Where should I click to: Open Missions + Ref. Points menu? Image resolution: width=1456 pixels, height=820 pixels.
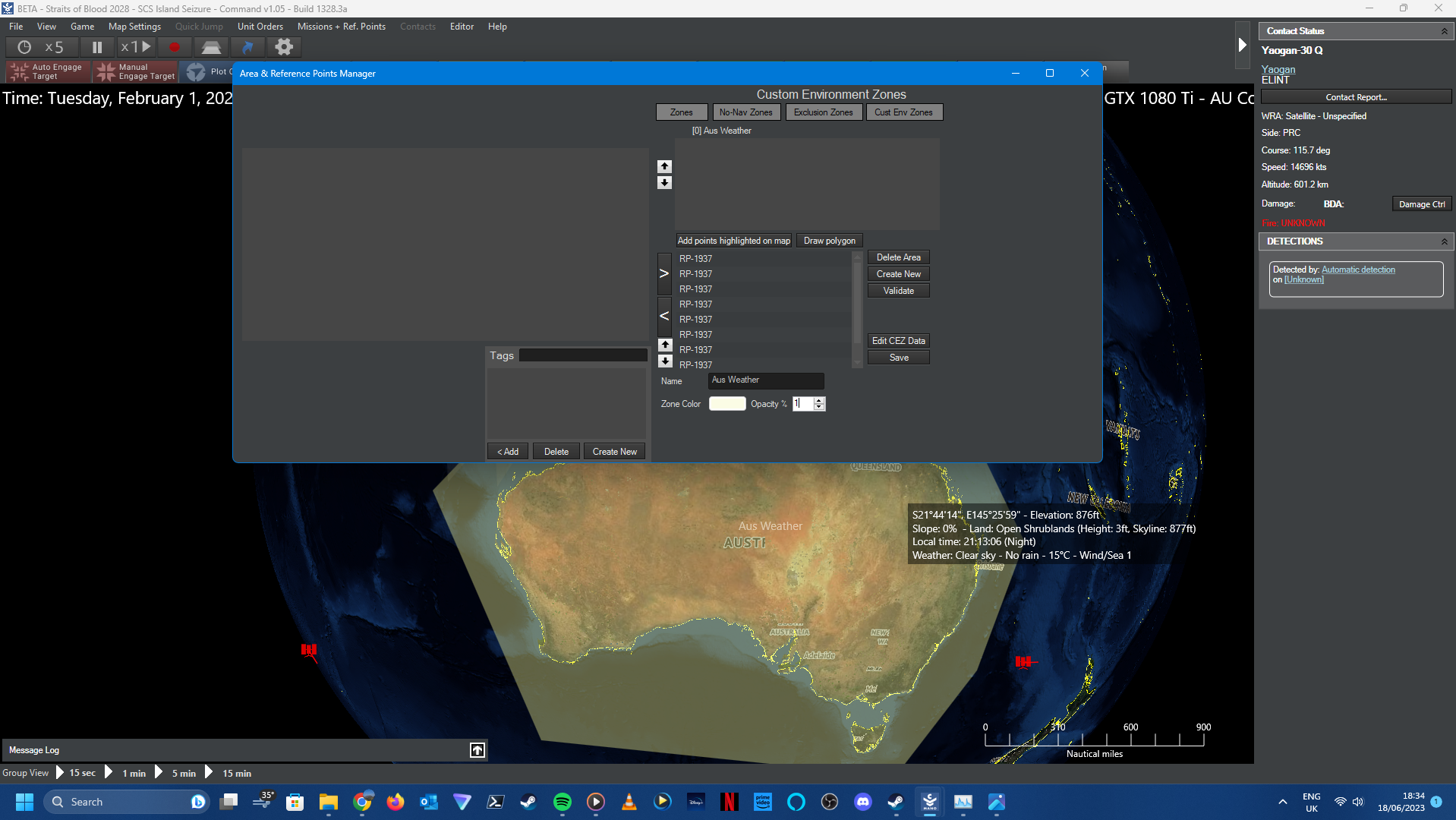coord(342,27)
